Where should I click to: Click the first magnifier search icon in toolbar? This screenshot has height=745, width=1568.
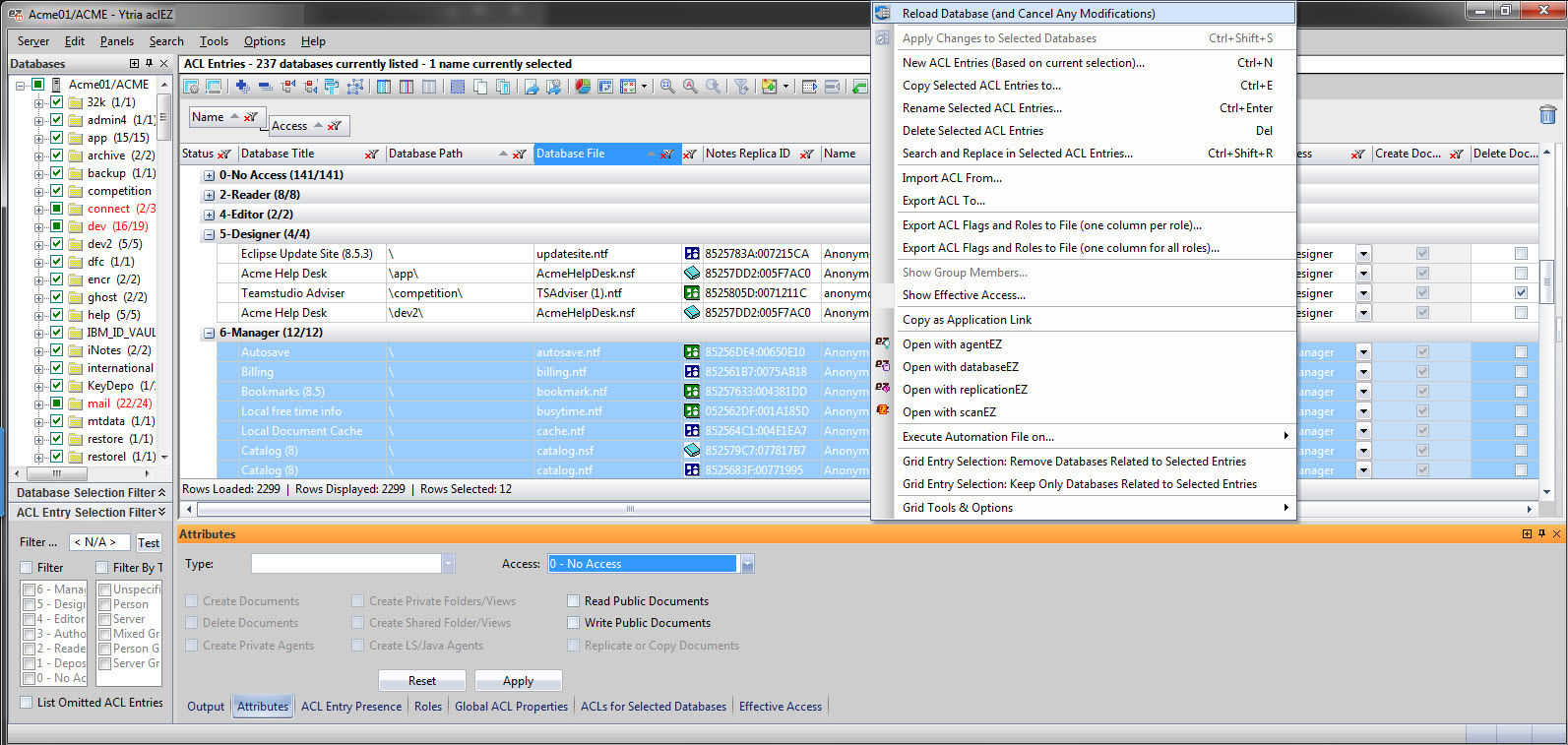[667, 87]
